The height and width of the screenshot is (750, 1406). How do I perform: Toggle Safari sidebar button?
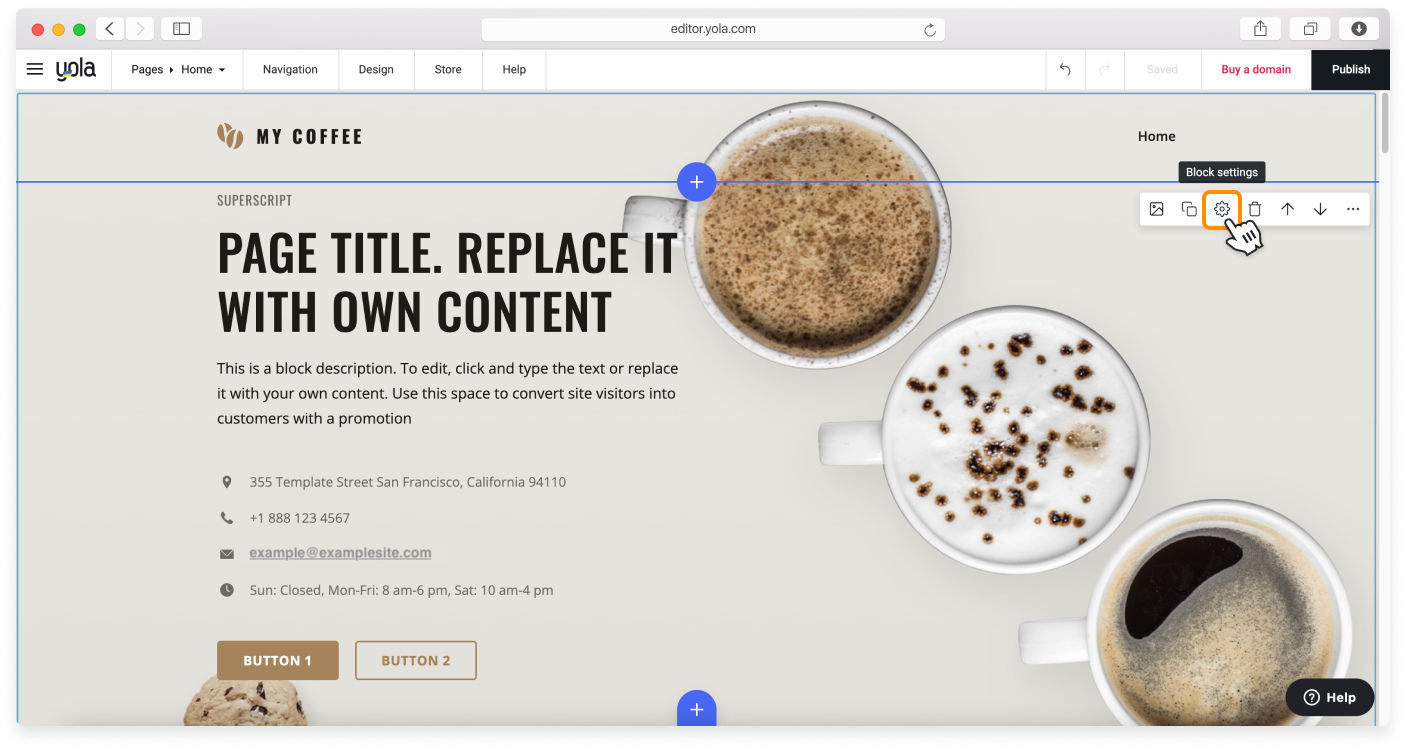point(181,29)
